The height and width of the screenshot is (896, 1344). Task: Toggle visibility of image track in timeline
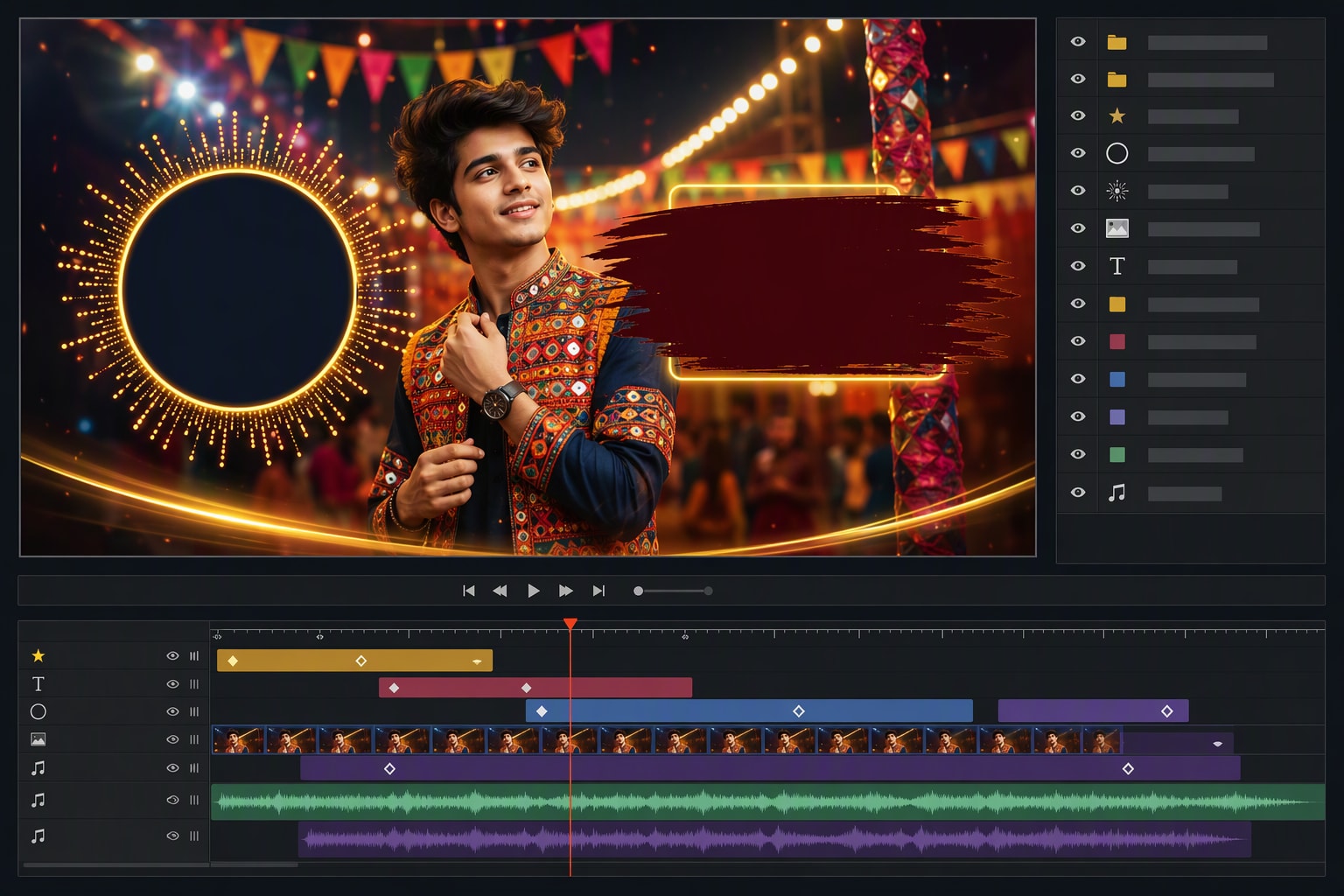coord(172,739)
